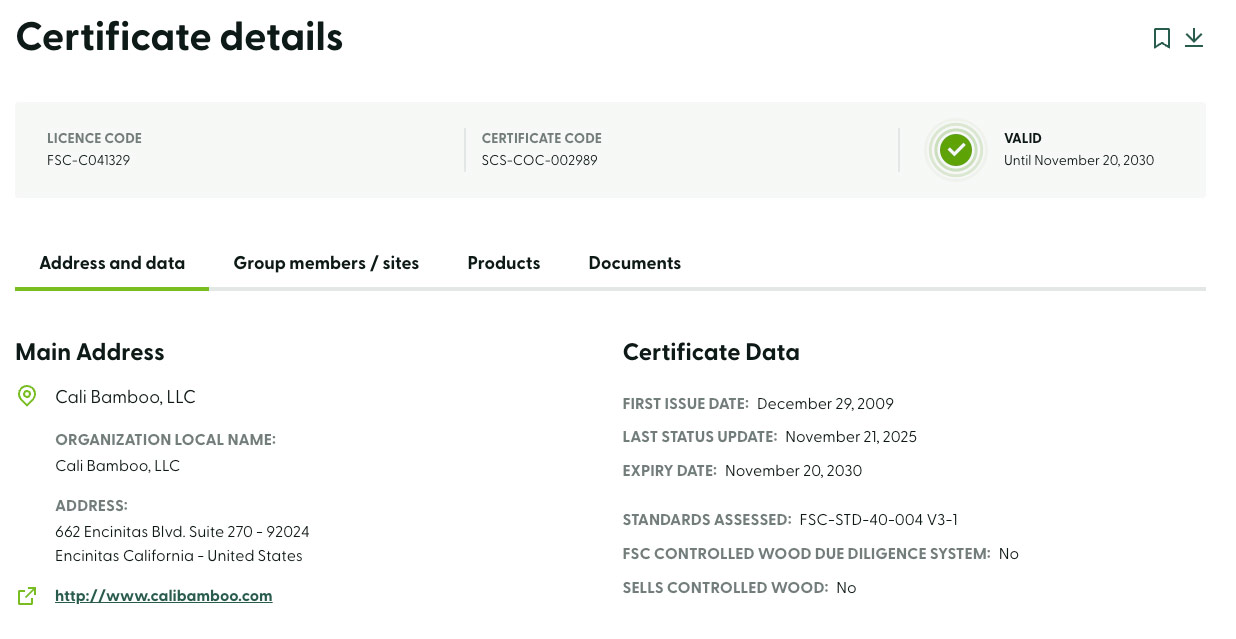Click the Until November 20, 2030 validity text
This screenshot has height=639, width=1236.
[1079, 160]
